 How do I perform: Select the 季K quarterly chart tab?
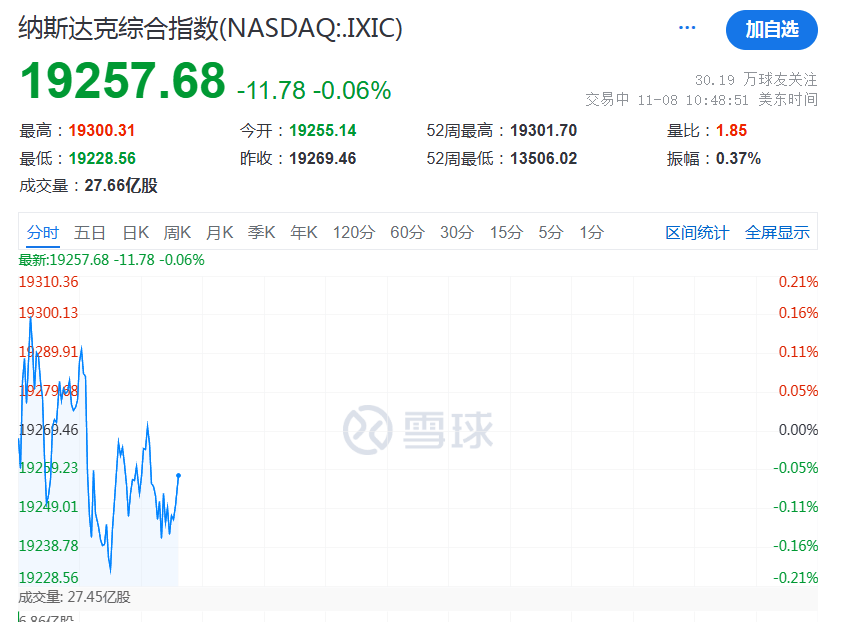[x=261, y=231]
